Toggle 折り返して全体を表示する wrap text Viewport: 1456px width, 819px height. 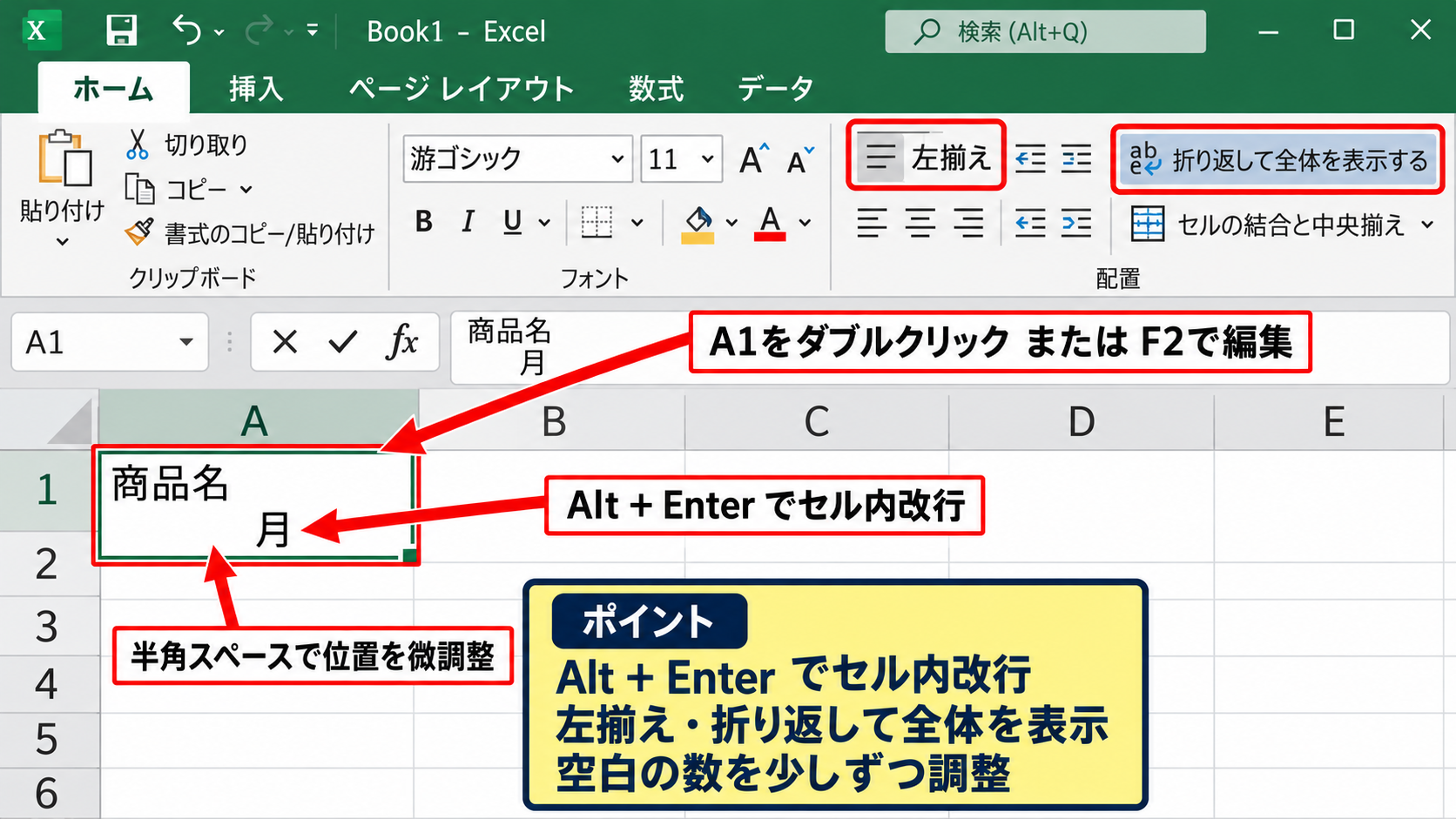1277,159
